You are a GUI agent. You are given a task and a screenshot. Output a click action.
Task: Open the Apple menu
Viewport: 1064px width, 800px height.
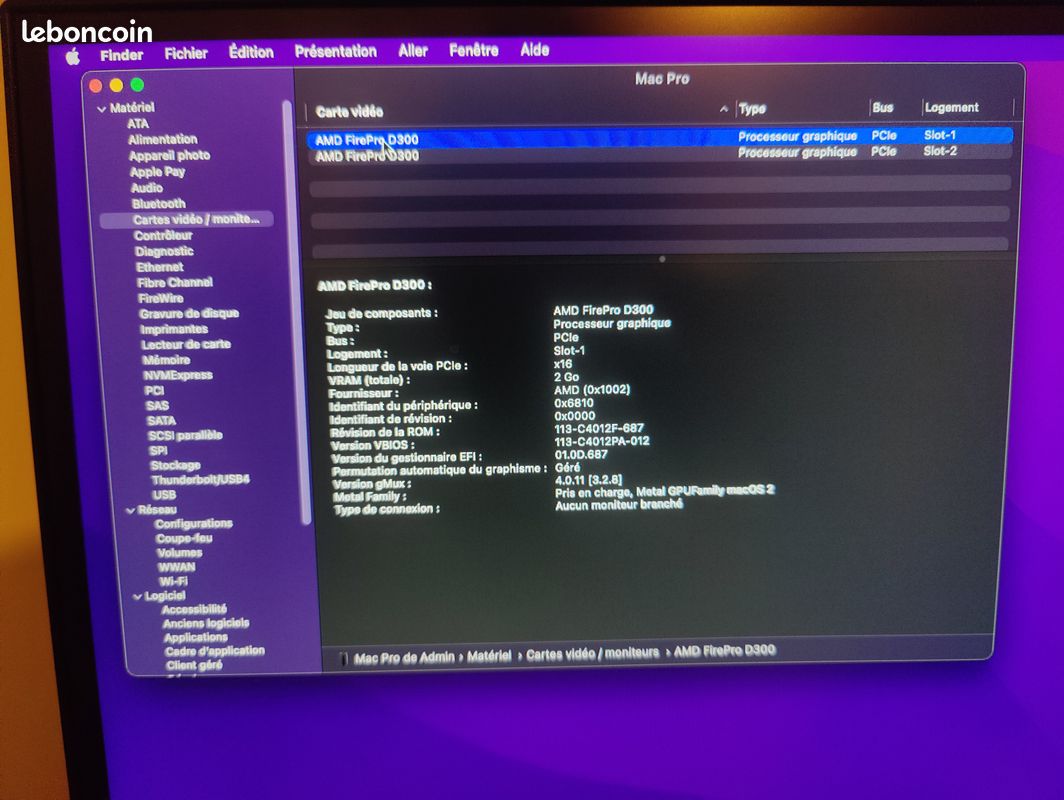73,57
